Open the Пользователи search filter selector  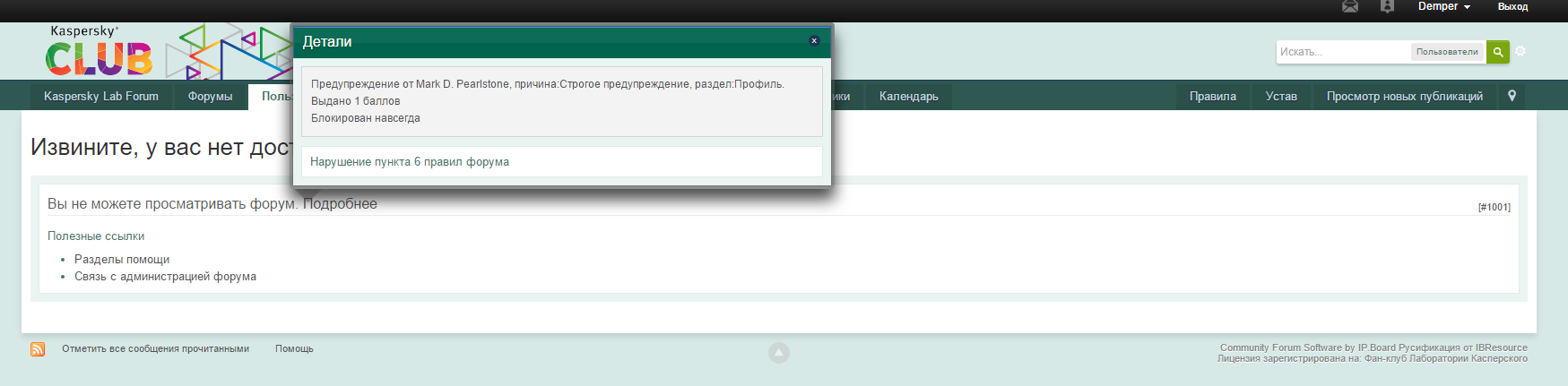coord(1447,52)
